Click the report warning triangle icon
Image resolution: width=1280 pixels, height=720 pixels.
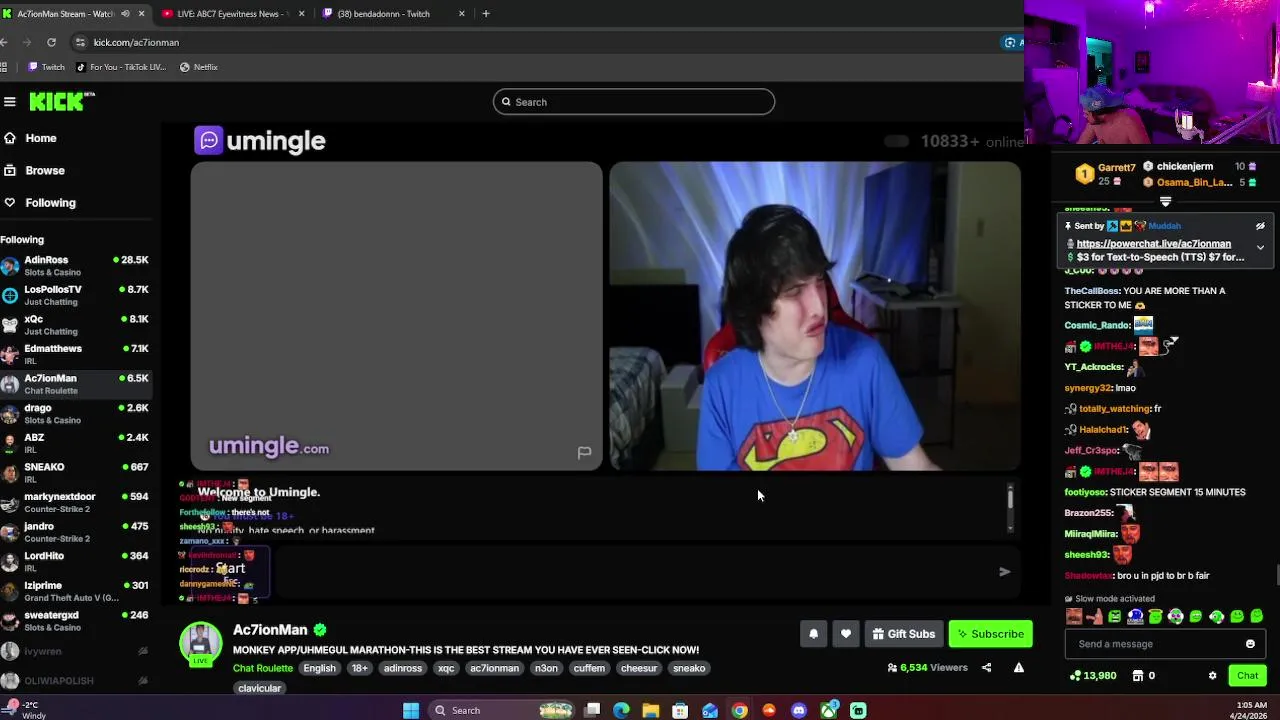point(1018,667)
